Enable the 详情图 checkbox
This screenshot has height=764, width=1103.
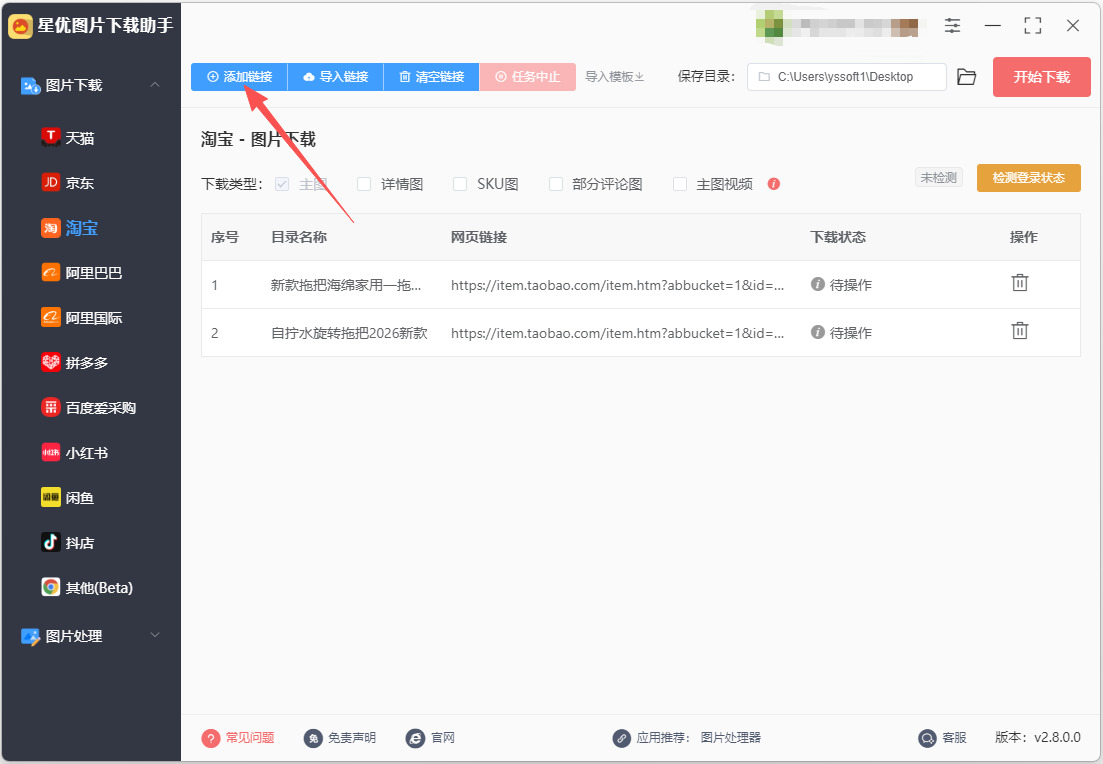click(x=364, y=184)
